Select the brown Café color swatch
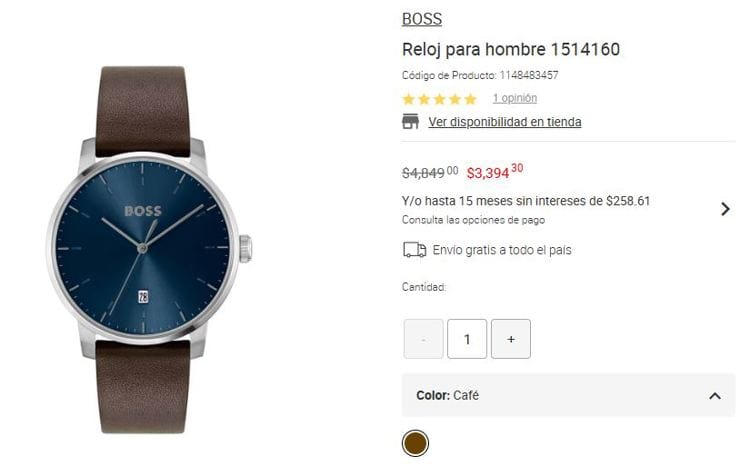This screenshot has height=466, width=750. tap(415, 443)
